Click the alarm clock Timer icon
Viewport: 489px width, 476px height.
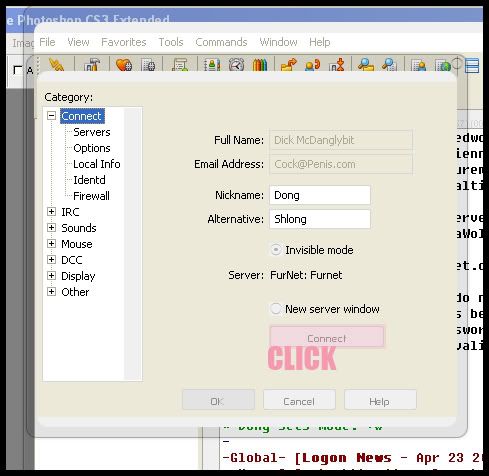236,64
